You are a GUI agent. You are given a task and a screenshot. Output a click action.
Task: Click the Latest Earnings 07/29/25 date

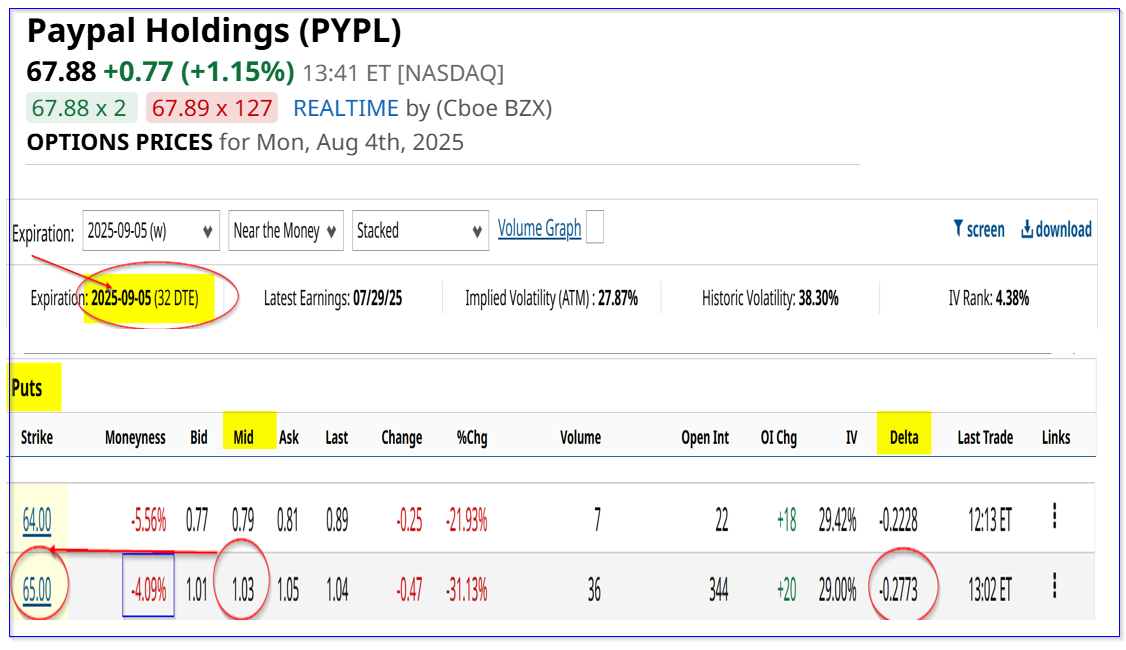tap(378, 298)
